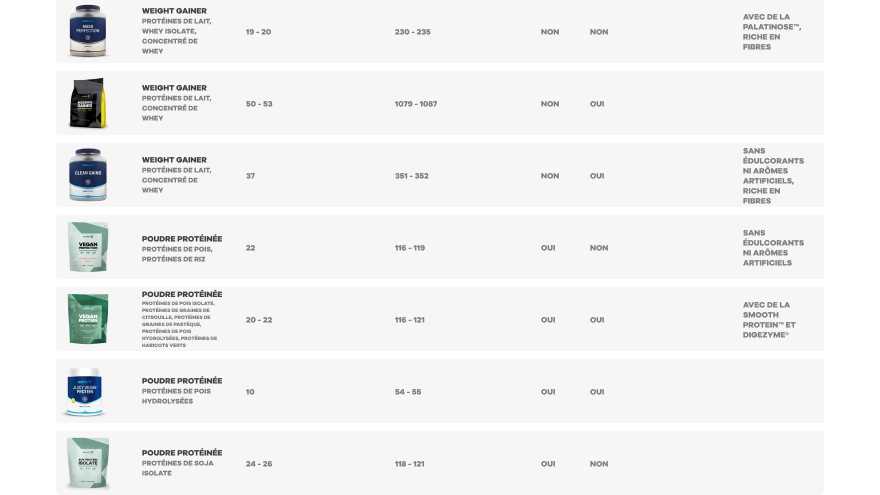Open the Juicy Vegan Protein tub image
Image resolution: width=880 pixels, height=495 pixels.
click(x=85, y=392)
